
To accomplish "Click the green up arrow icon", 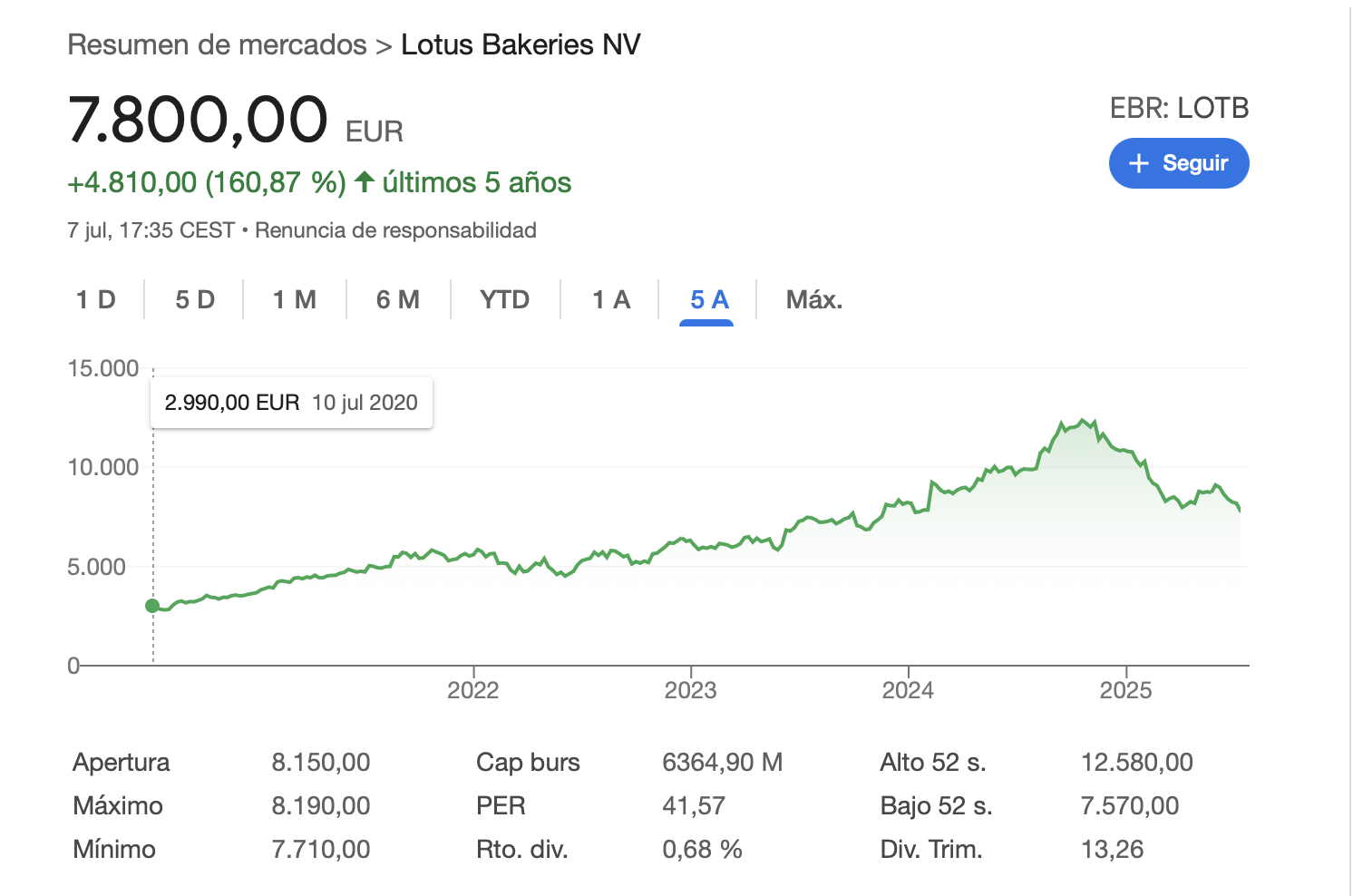I will point(365,181).
